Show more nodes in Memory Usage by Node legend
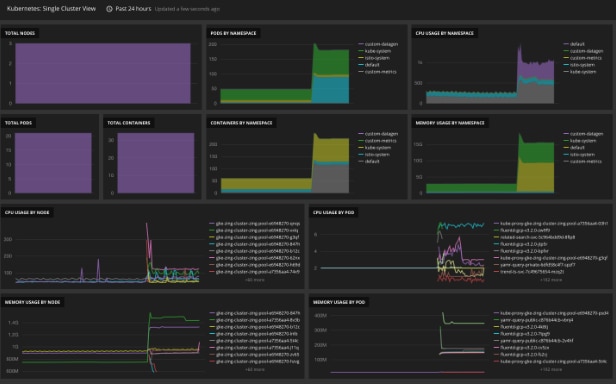 (255, 369)
